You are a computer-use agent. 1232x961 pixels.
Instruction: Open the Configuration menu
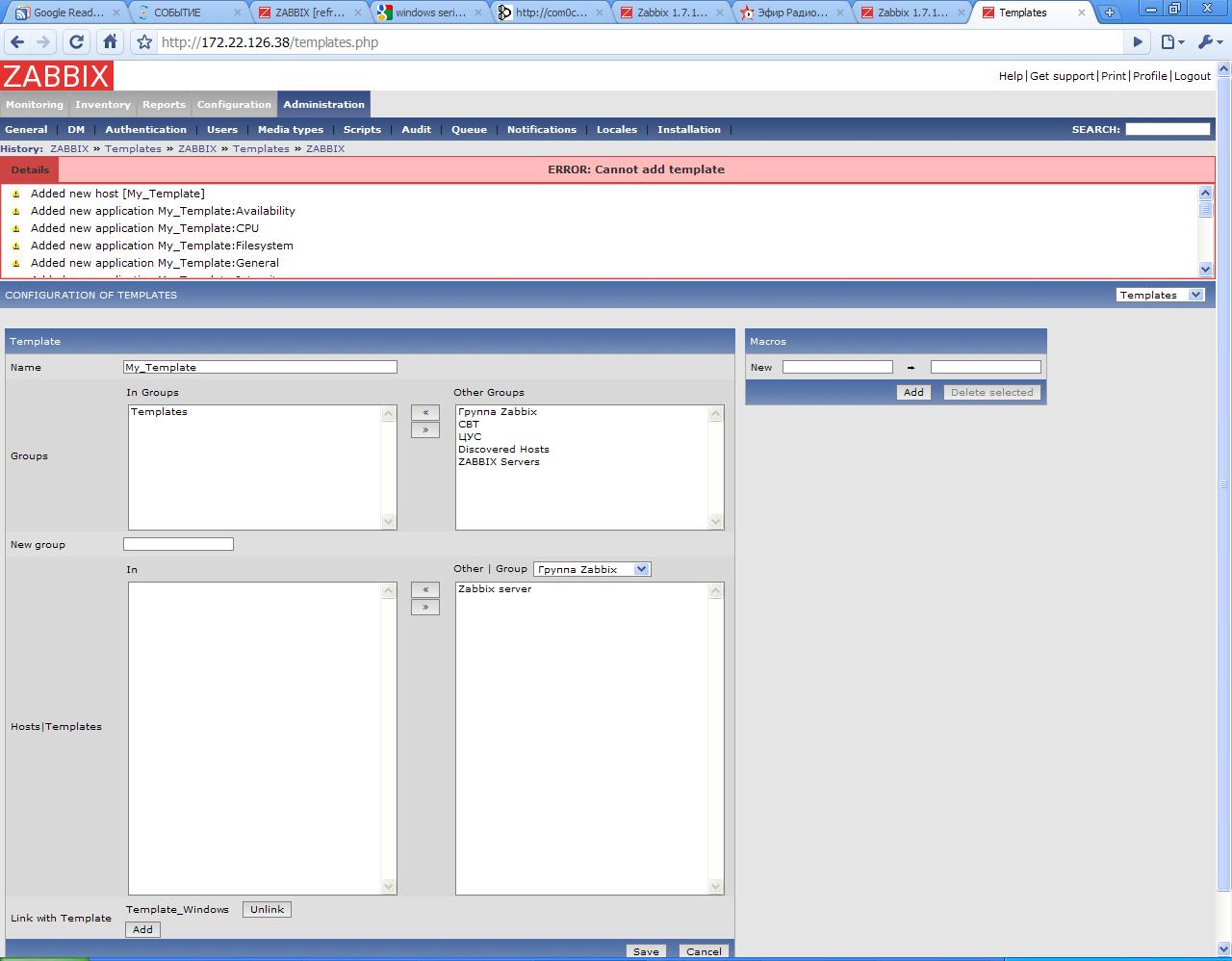click(235, 105)
